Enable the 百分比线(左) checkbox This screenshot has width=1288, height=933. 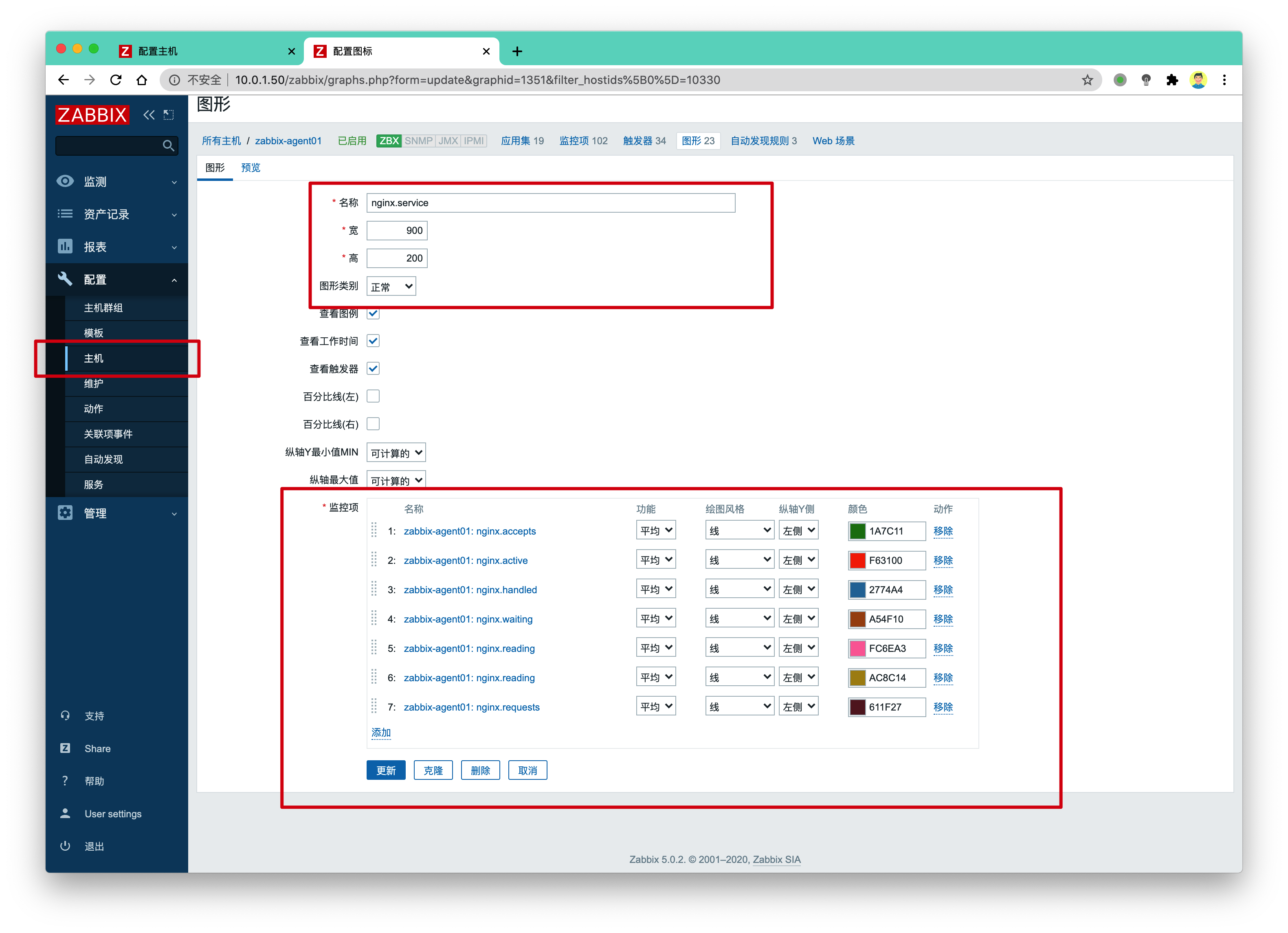coord(373,396)
